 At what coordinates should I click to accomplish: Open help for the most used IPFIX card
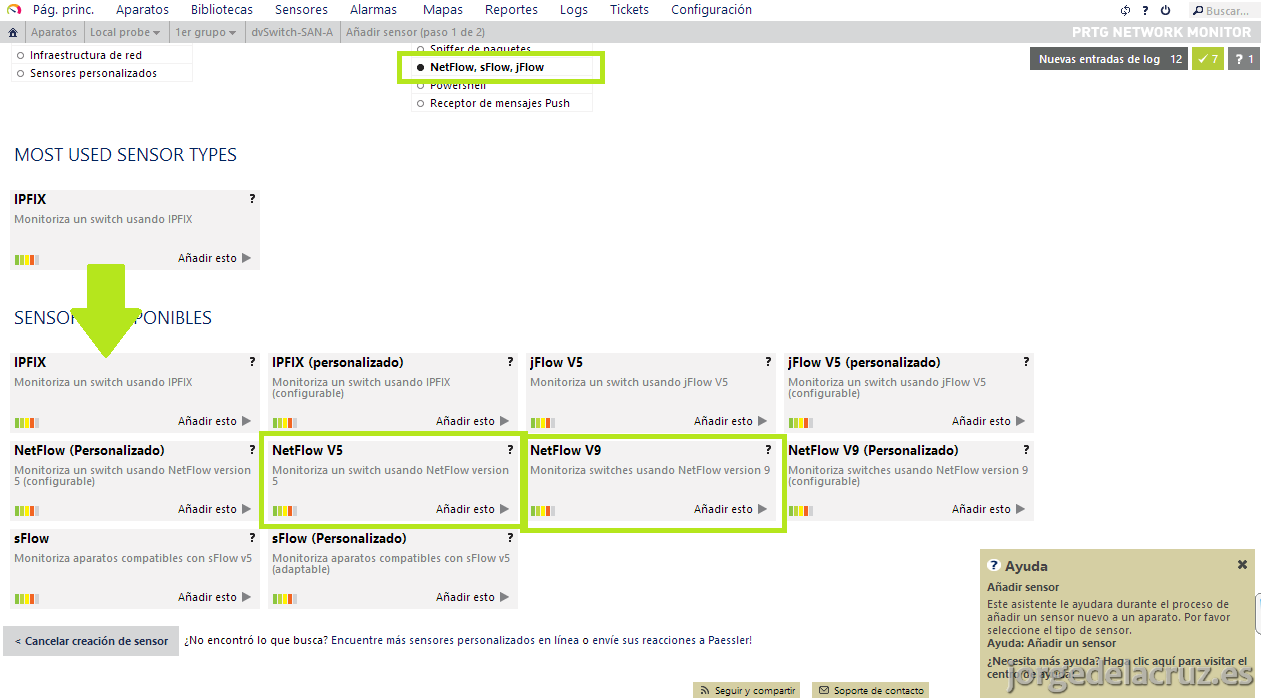click(x=252, y=199)
